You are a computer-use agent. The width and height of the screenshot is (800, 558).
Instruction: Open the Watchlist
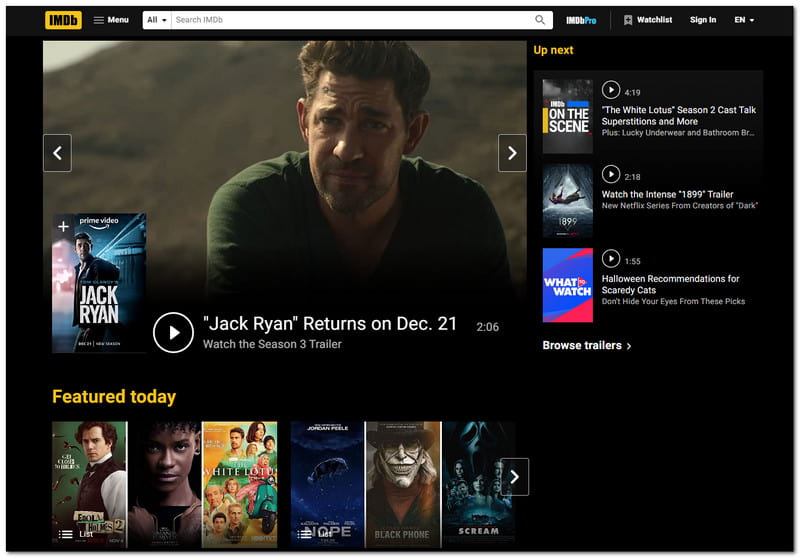click(x=648, y=20)
